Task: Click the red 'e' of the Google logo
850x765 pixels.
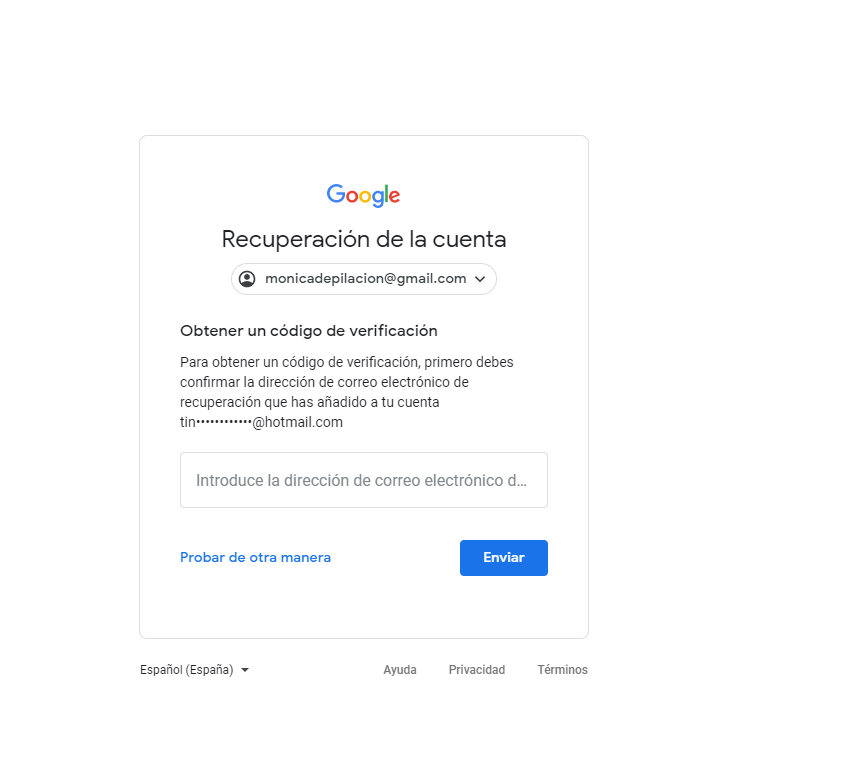Action: [395, 196]
